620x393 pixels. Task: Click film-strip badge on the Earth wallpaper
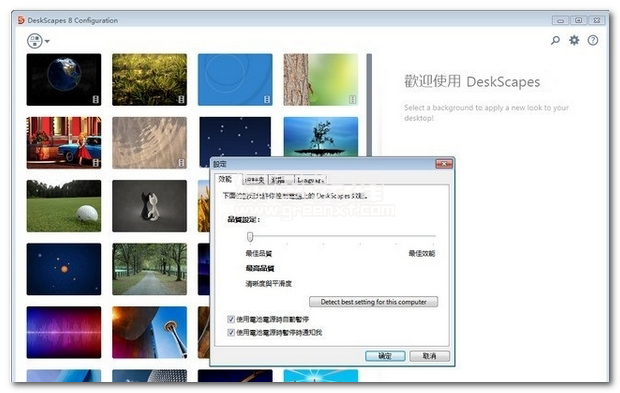tap(95, 99)
